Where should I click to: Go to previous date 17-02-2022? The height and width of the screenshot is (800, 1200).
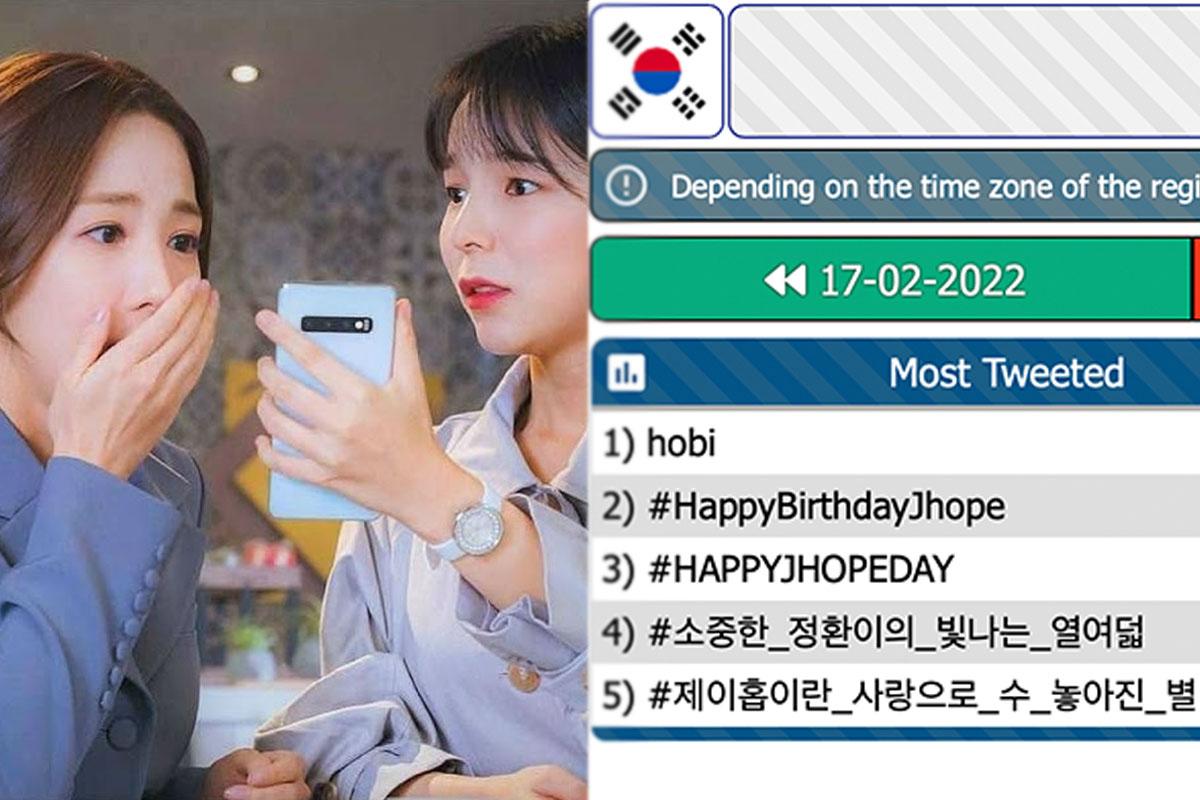coord(891,280)
